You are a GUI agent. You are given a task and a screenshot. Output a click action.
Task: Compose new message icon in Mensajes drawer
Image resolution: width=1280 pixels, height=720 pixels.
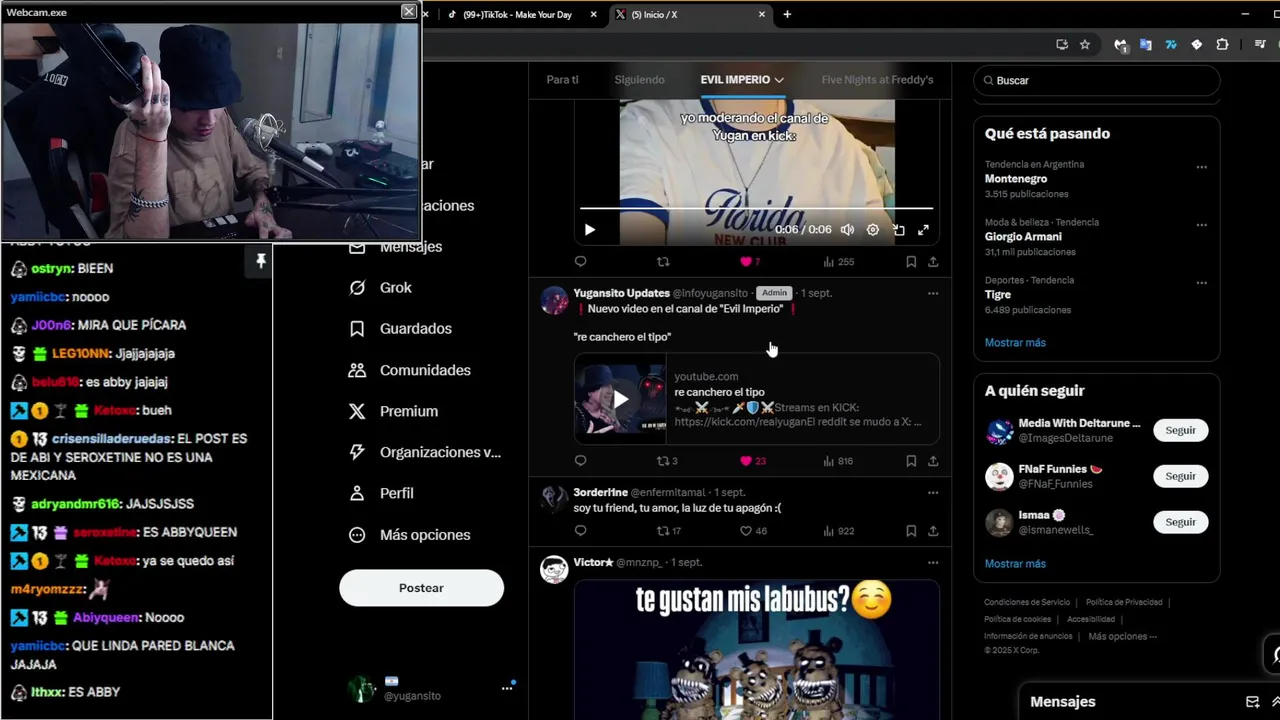(x=1252, y=702)
